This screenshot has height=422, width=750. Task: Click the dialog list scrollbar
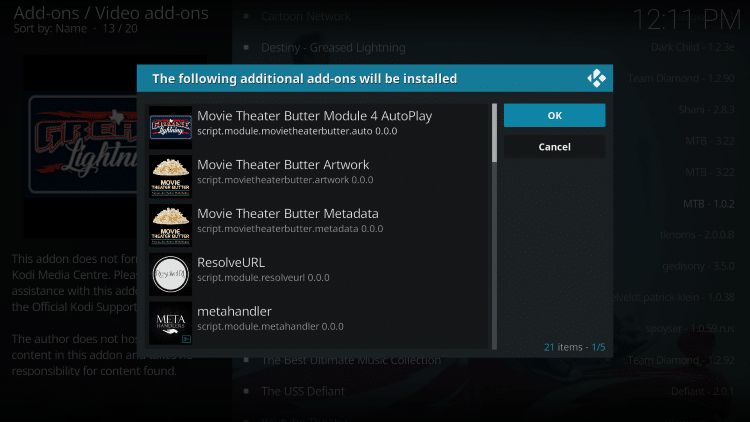pyautogui.click(x=494, y=226)
